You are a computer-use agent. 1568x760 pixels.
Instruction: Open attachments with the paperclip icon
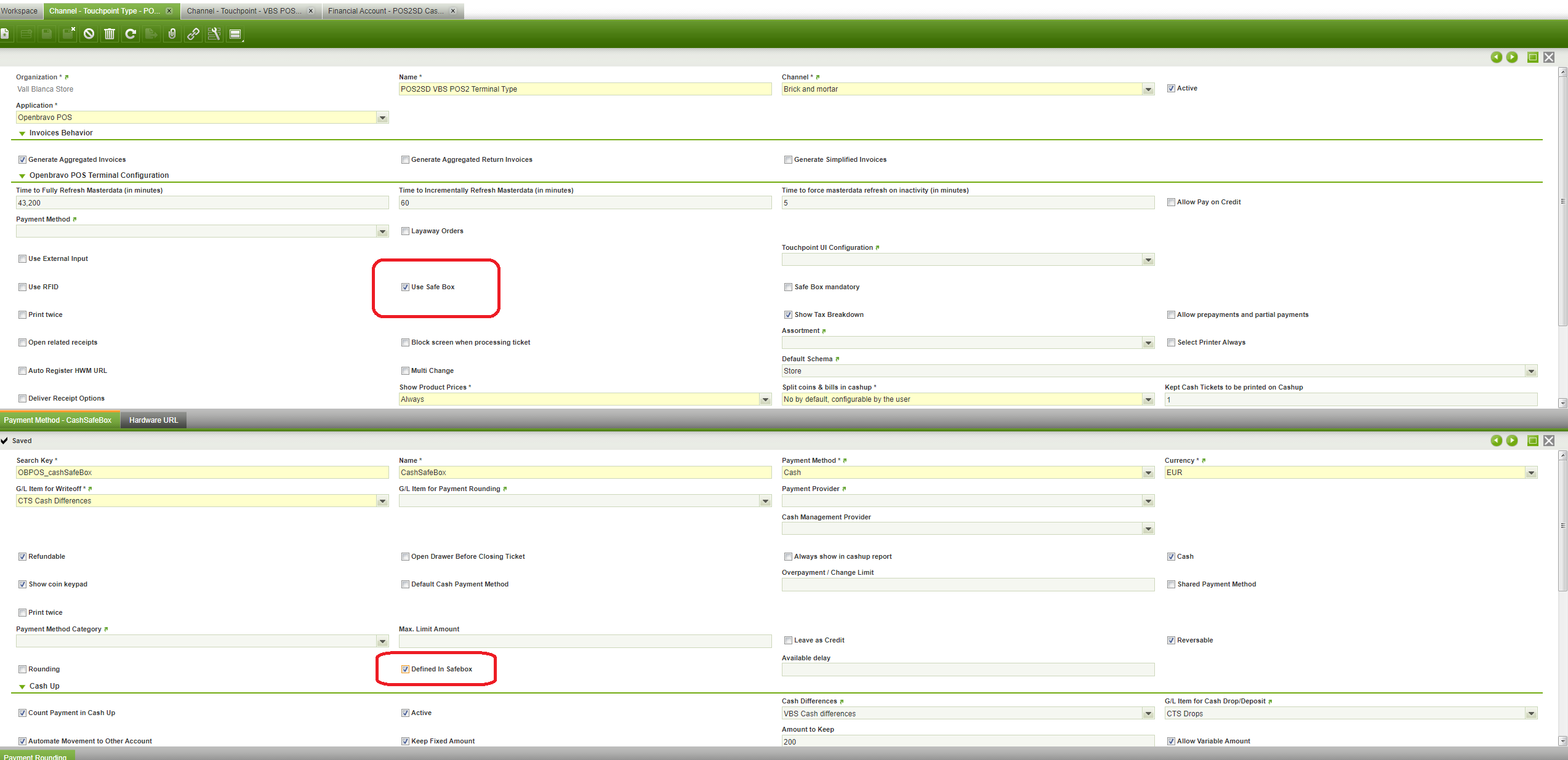tap(172, 34)
